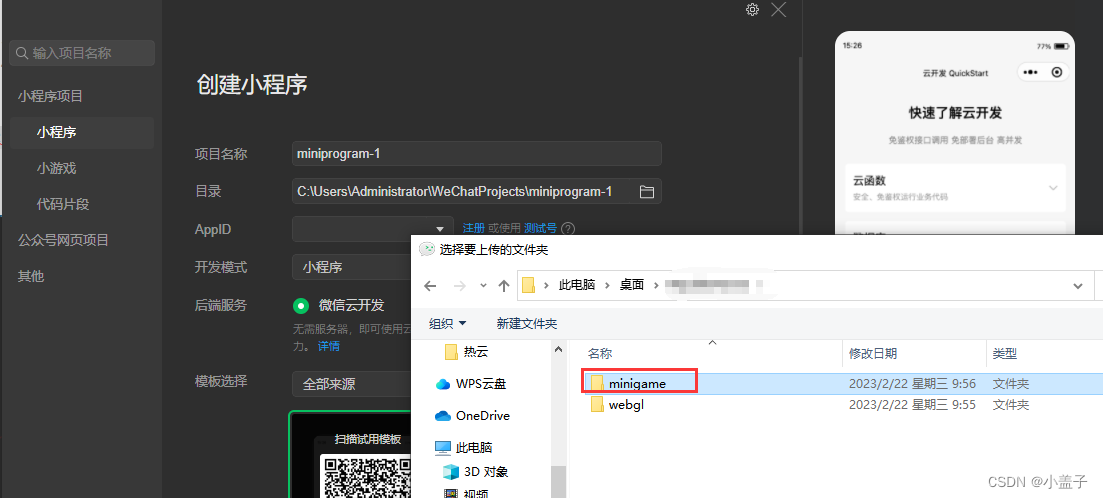Click the WPS云盘 cloud icon
The height and width of the screenshot is (498, 1103).
click(x=442, y=384)
